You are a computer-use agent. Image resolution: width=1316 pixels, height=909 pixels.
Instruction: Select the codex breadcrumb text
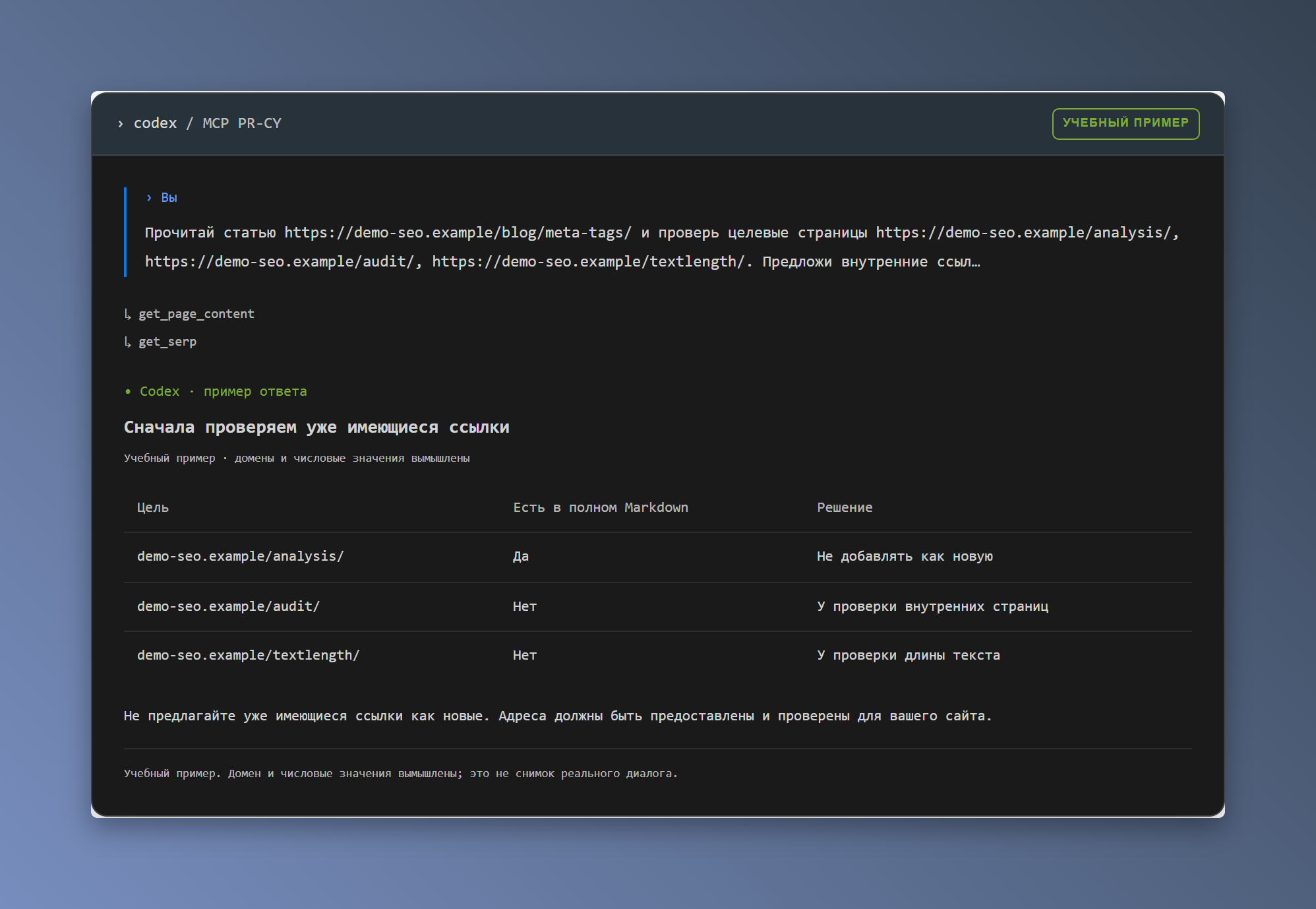(x=155, y=123)
